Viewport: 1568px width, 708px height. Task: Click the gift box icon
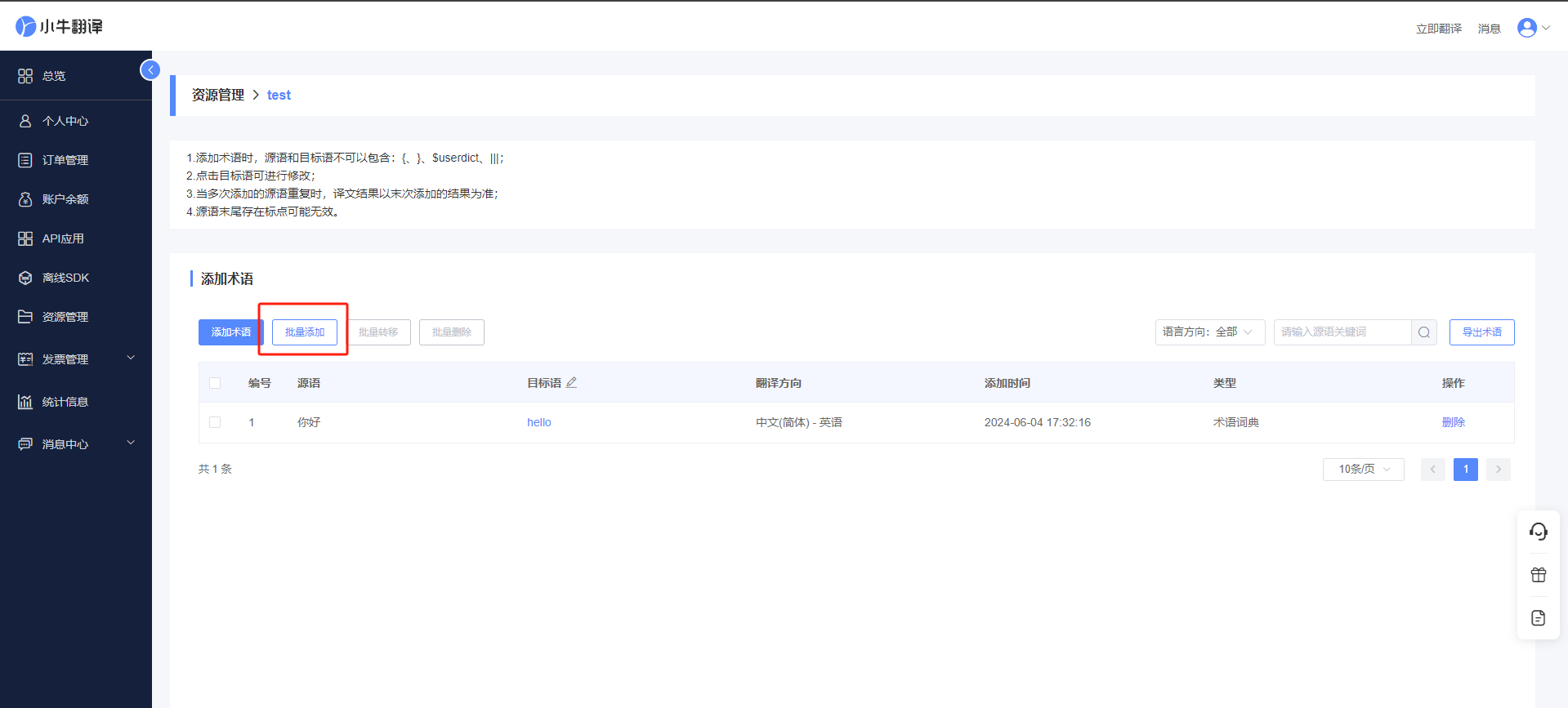tap(1539, 575)
